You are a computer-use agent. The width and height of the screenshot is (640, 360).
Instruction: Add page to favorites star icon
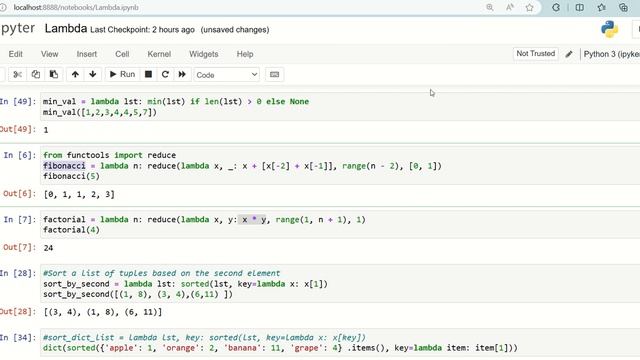[529, 7]
